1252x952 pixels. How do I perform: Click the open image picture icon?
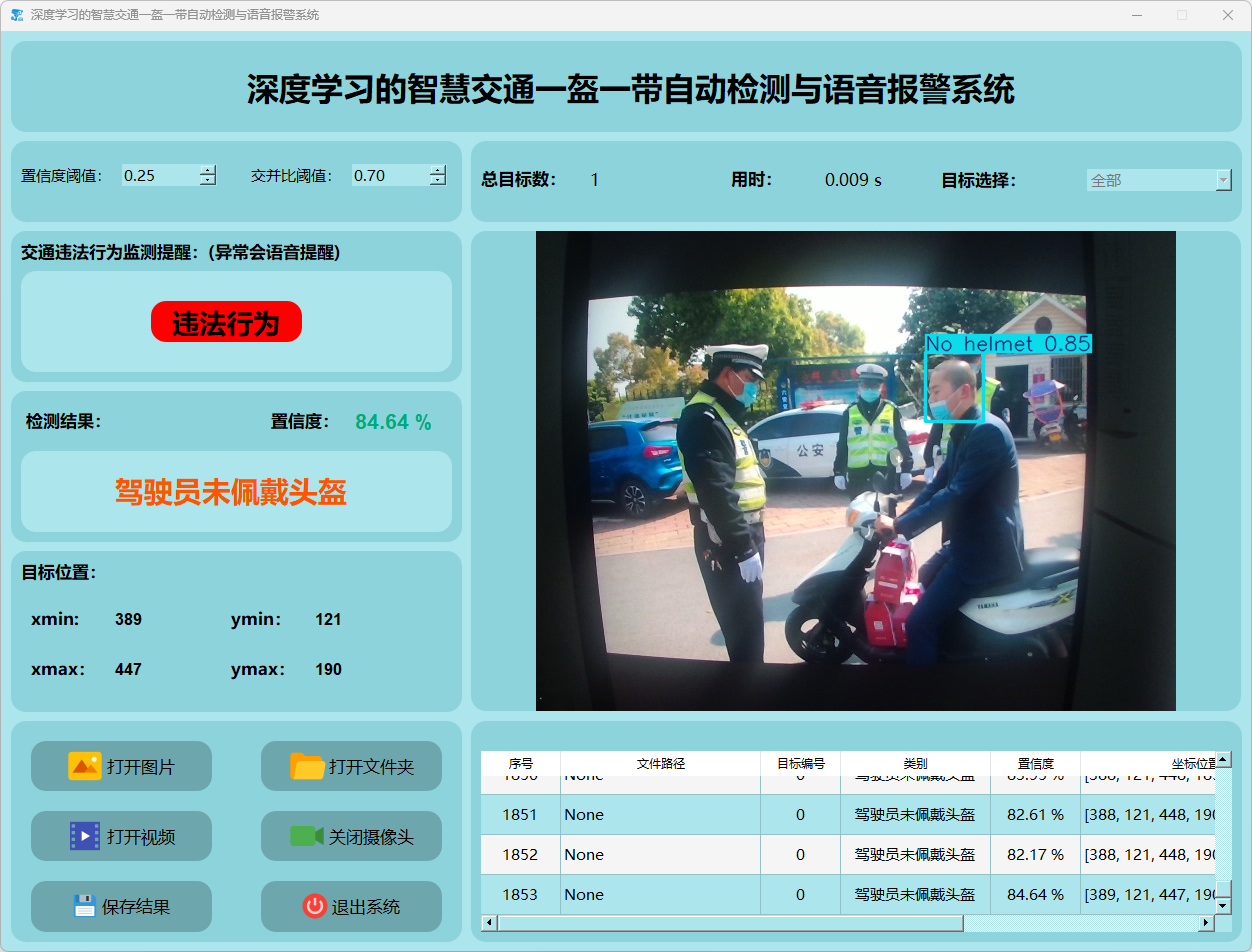[84, 766]
